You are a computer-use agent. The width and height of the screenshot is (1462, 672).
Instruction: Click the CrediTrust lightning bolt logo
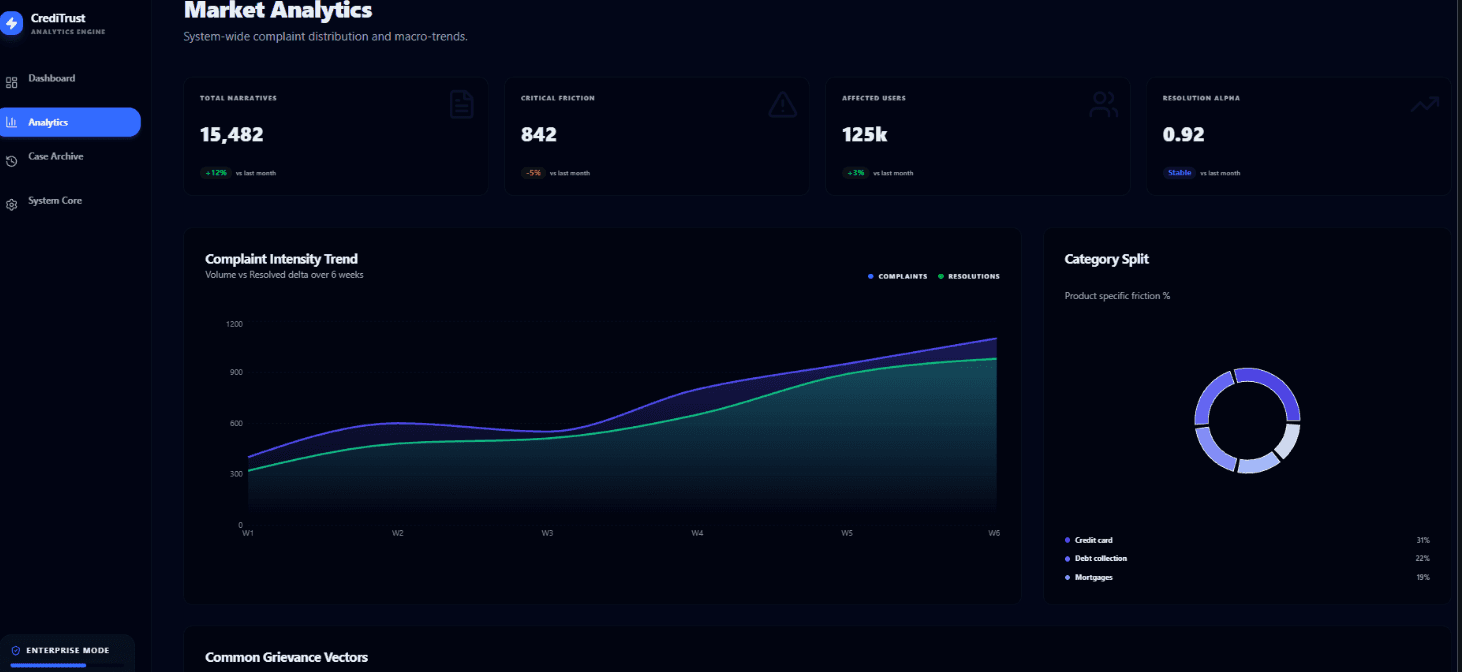(x=11, y=23)
